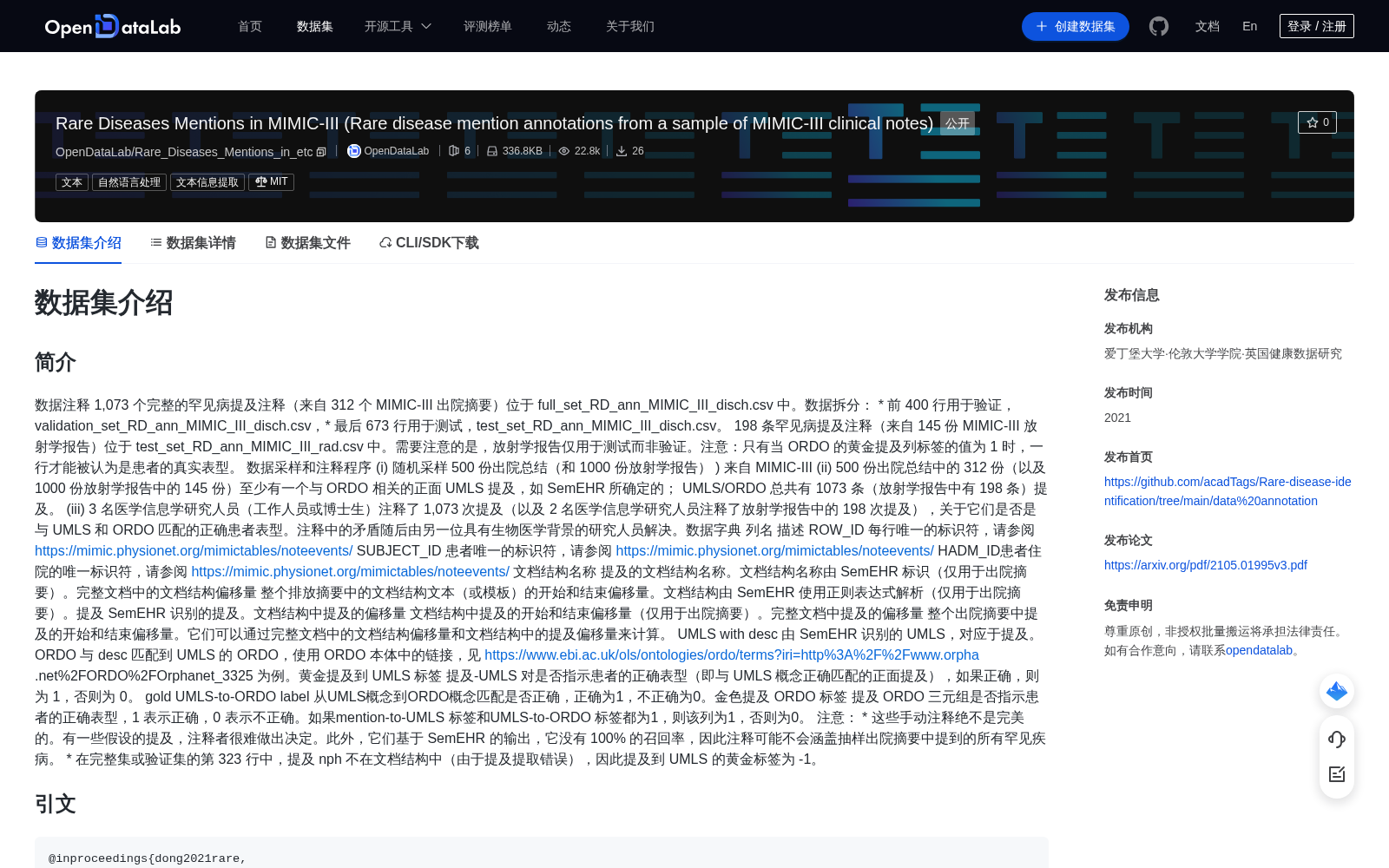The height and width of the screenshot is (868, 1389).
Task: Open 文档 link in header
Action: tap(1208, 26)
